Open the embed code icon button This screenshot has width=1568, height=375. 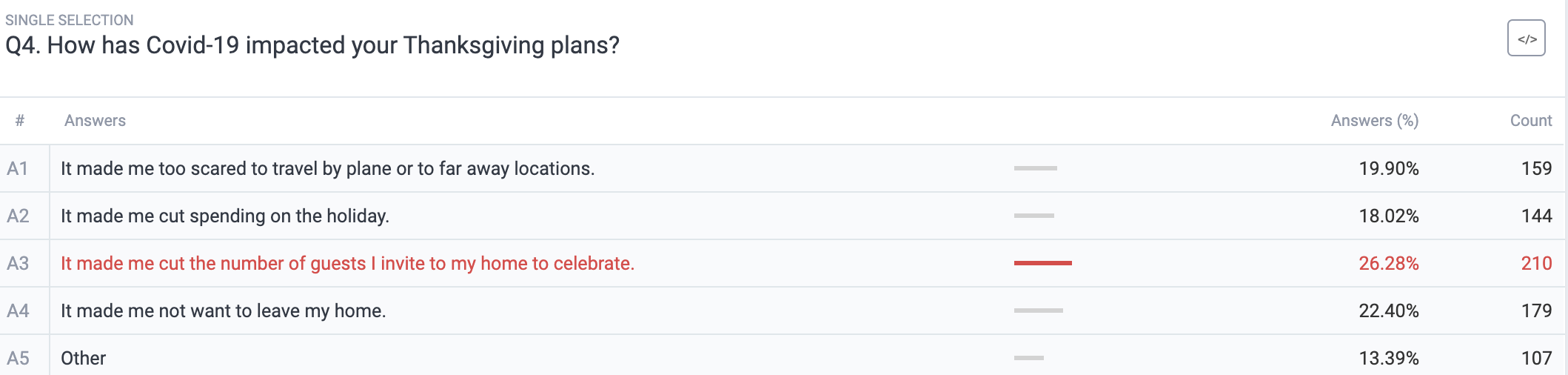click(1526, 39)
